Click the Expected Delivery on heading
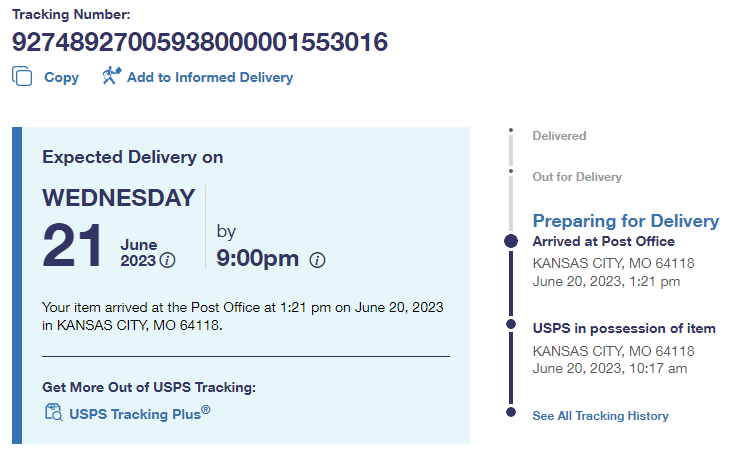The height and width of the screenshot is (451, 739). tap(133, 157)
